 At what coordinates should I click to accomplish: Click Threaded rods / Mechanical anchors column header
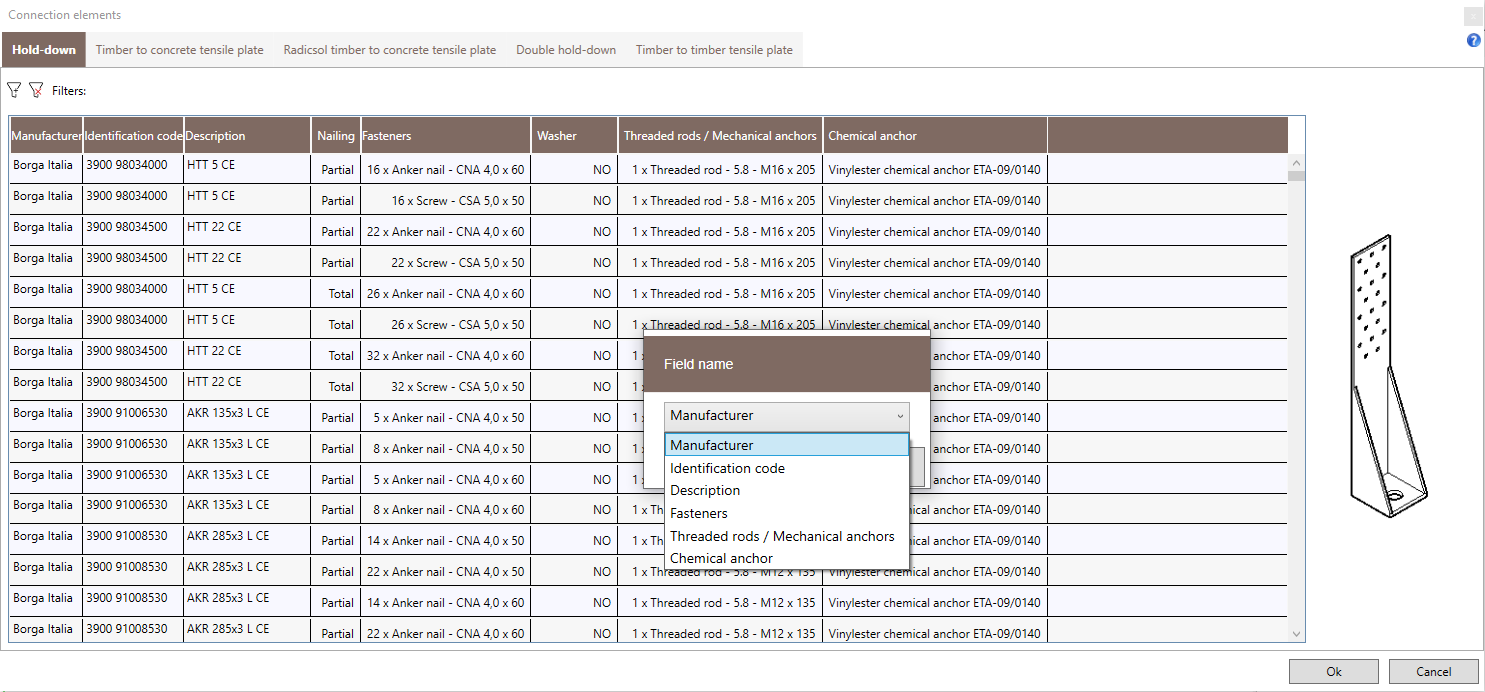point(721,135)
